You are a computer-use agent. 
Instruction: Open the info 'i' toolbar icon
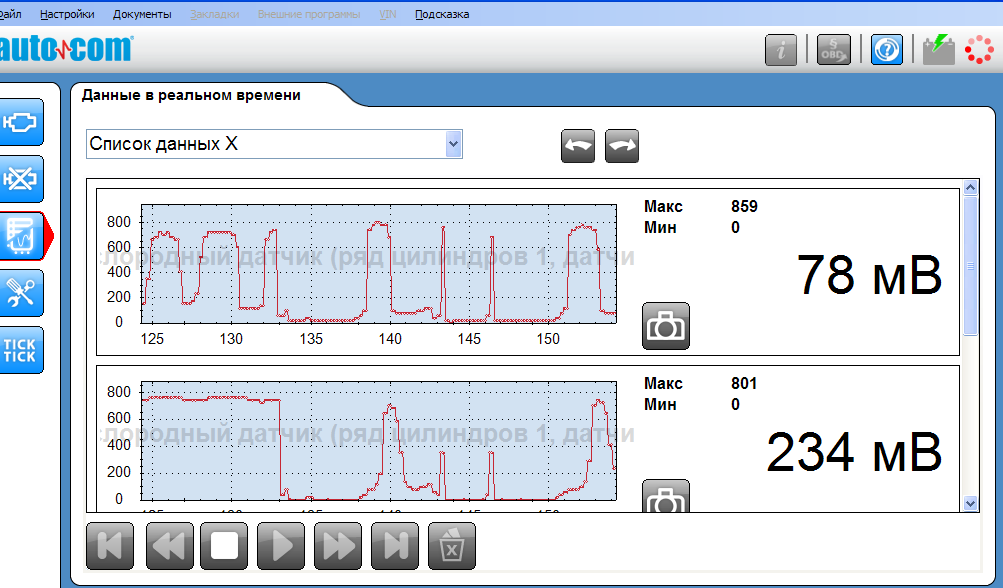point(781,50)
